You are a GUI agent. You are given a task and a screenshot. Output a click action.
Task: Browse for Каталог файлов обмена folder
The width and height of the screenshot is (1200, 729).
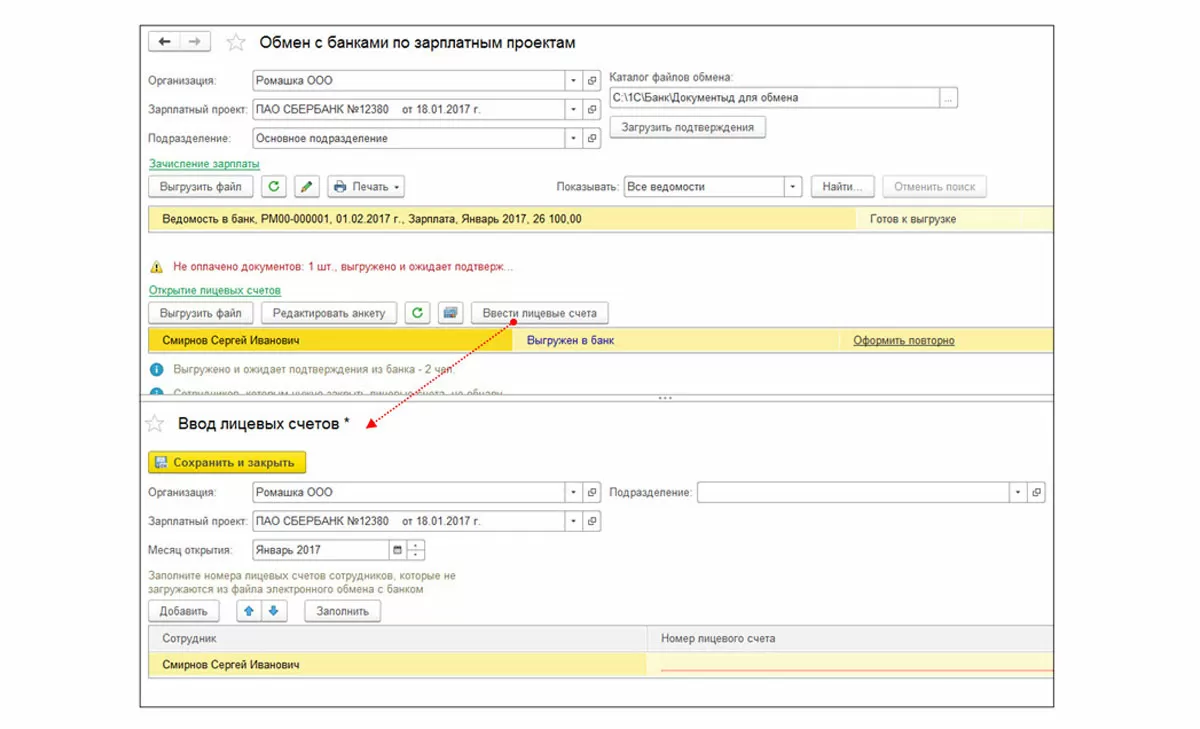pos(949,98)
